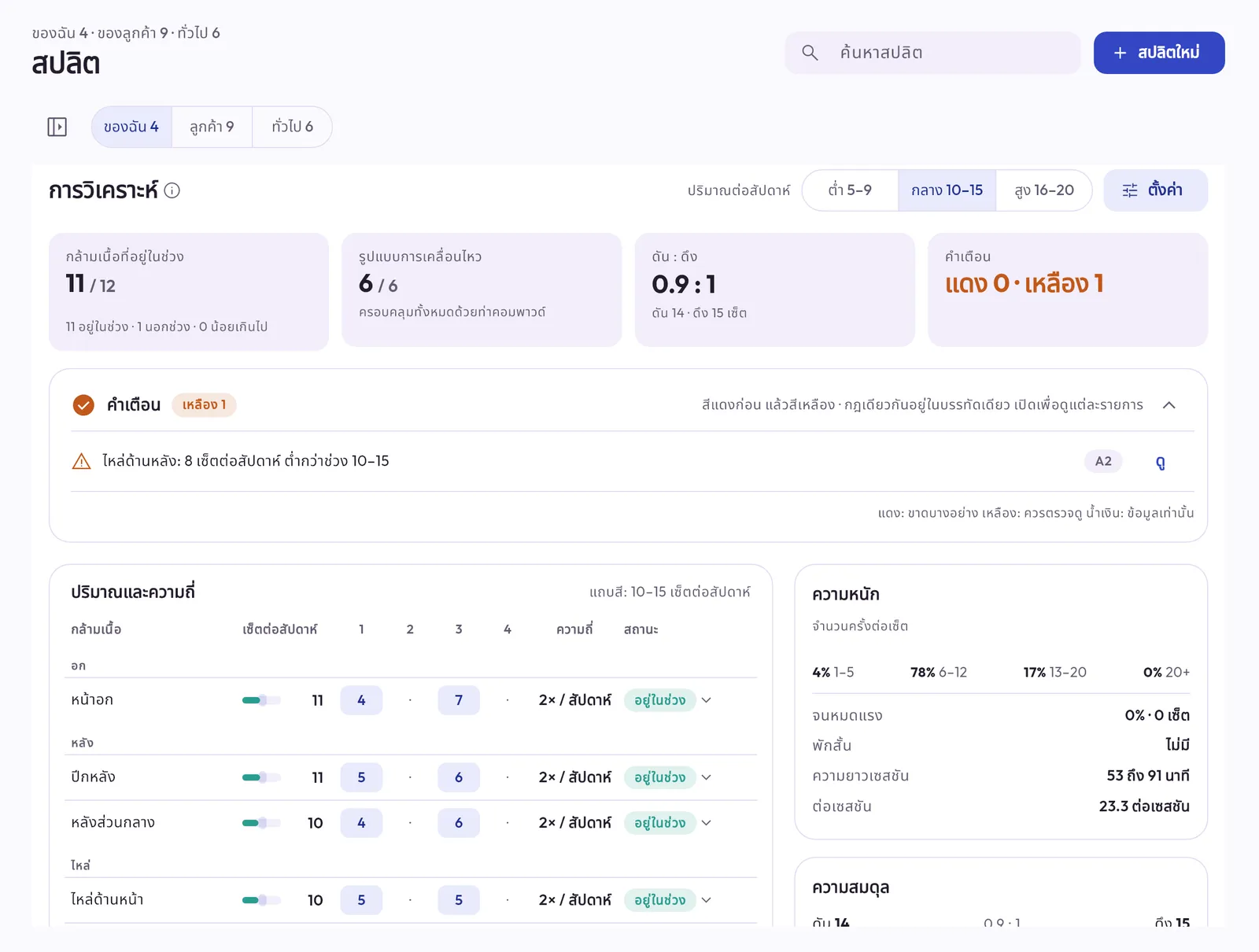
Task: Click the sliders icon in ตั้งค่า
Action: (1130, 190)
